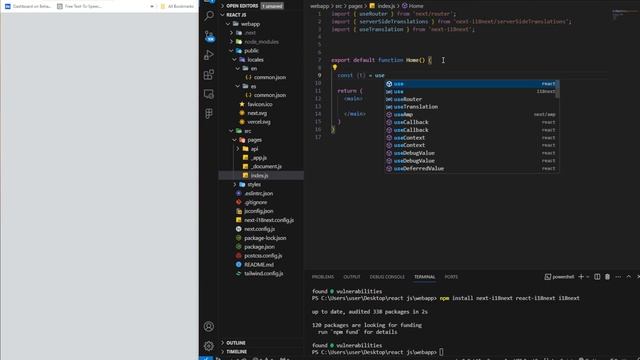Open jsconfig.json file
Viewport: 640px width, 360px height.
[x=259, y=211]
